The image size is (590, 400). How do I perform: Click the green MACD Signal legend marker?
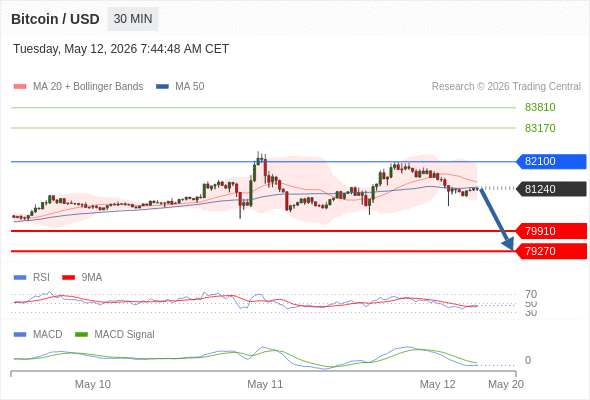[x=81, y=335]
